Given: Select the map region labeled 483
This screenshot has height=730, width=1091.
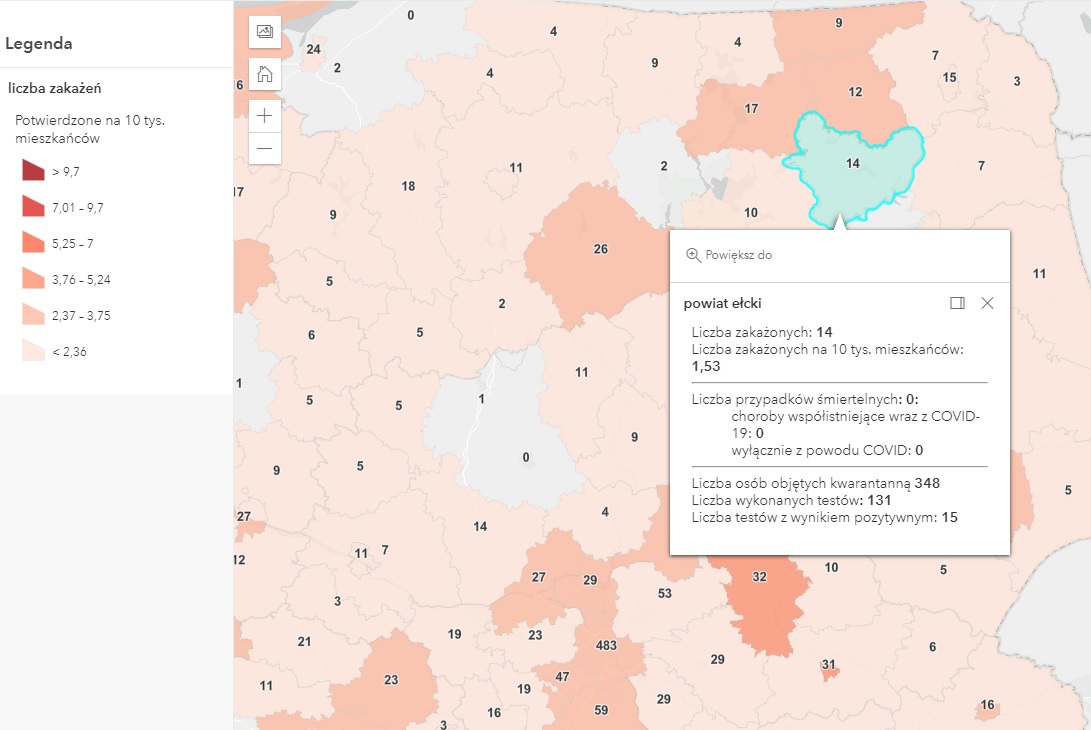Looking at the screenshot, I should point(606,645).
